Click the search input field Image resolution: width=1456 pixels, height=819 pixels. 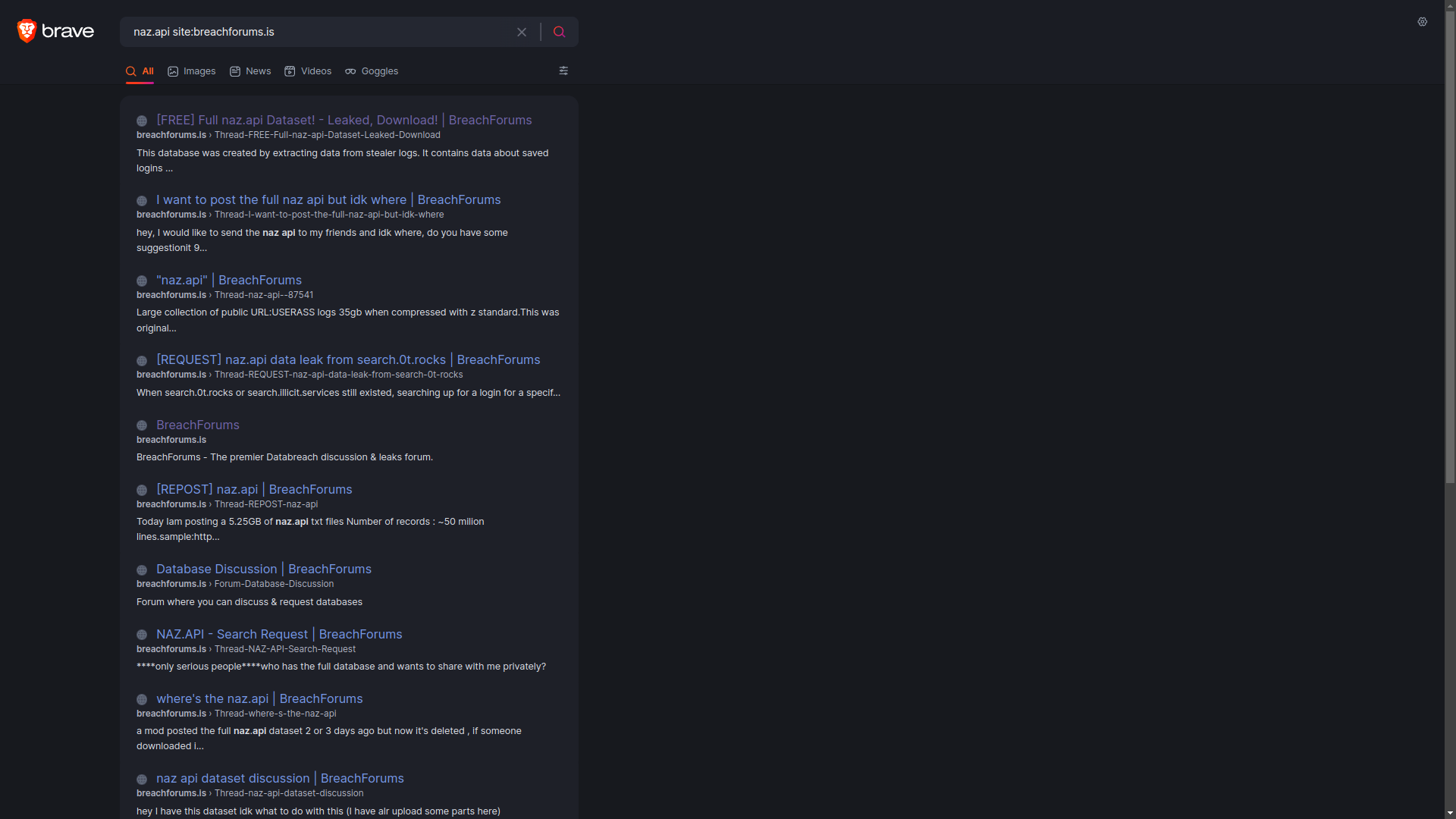click(x=318, y=32)
